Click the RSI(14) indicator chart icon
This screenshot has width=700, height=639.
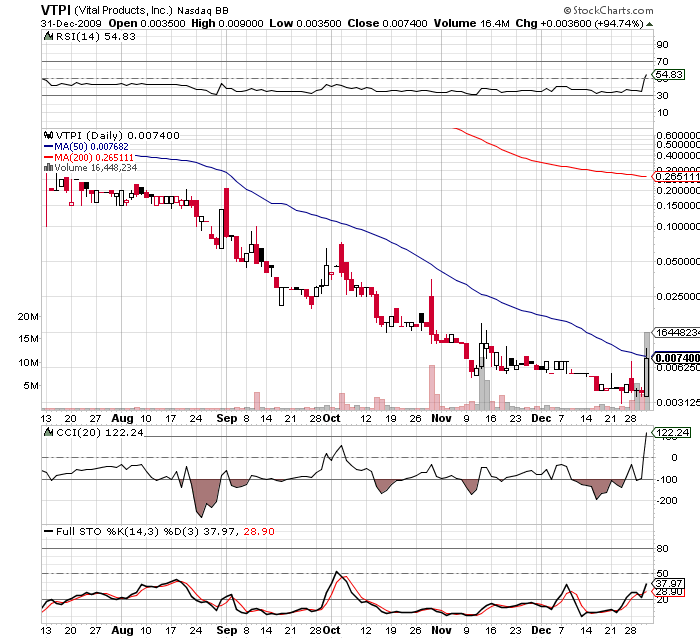tap(48, 36)
